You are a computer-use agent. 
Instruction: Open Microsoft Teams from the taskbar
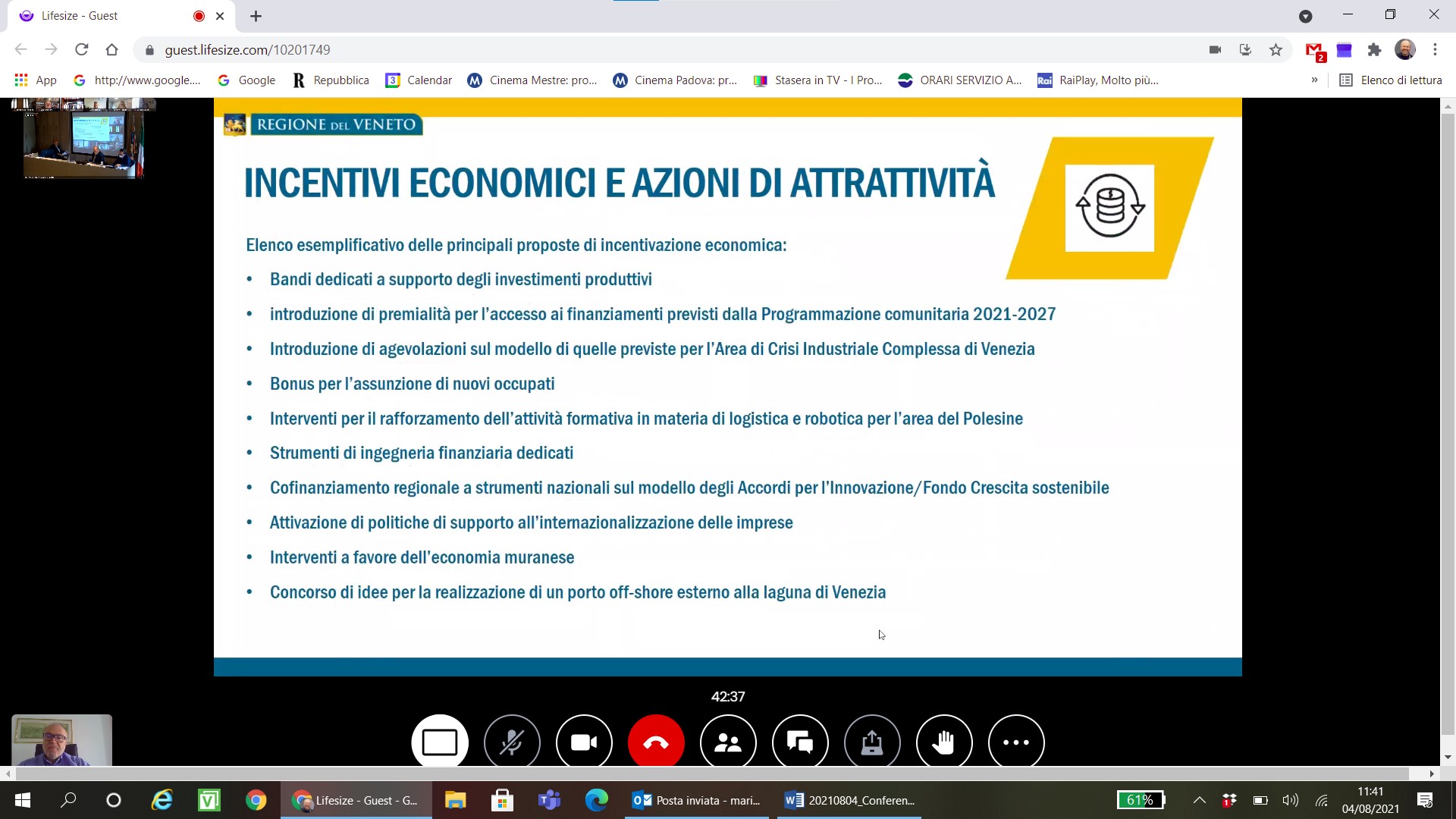coord(549,800)
